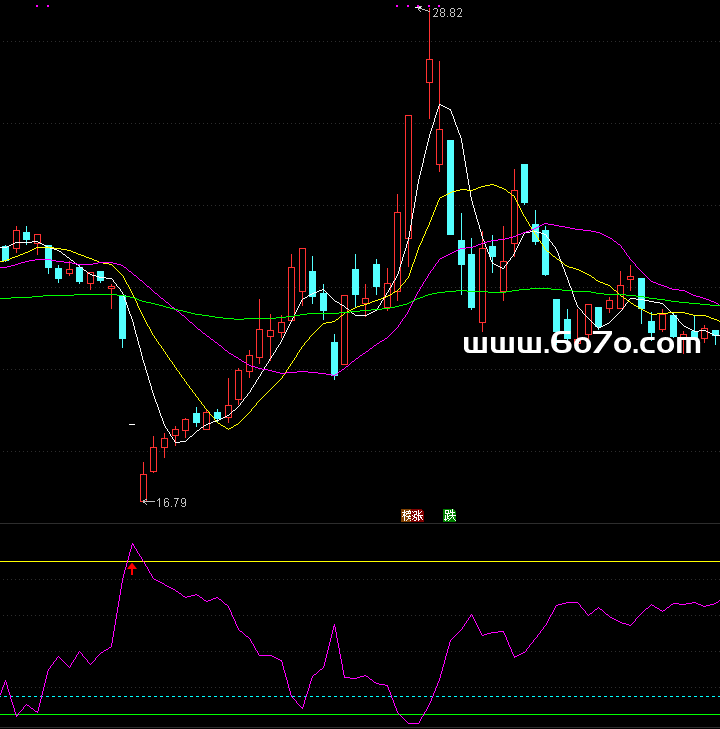Click the highest peak of the magenta indicator line
This screenshot has height=729, width=720.
[x=133, y=544]
